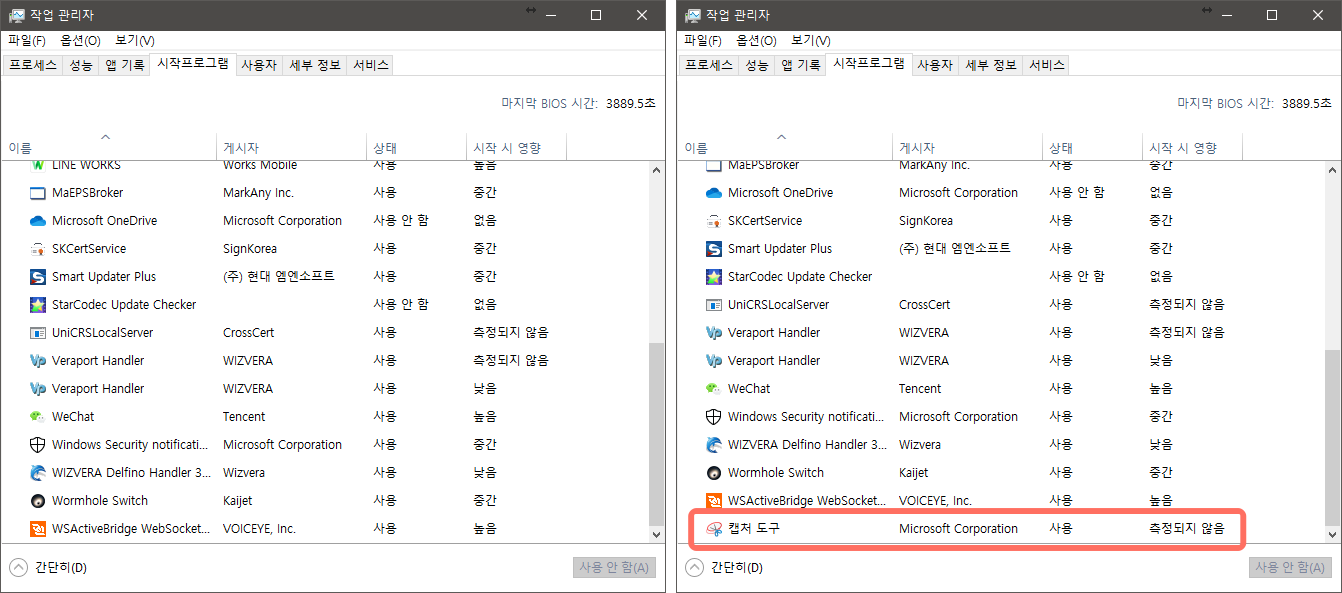Click WSActiveBridge WebSocket icon in right window

pyautogui.click(x=714, y=501)
